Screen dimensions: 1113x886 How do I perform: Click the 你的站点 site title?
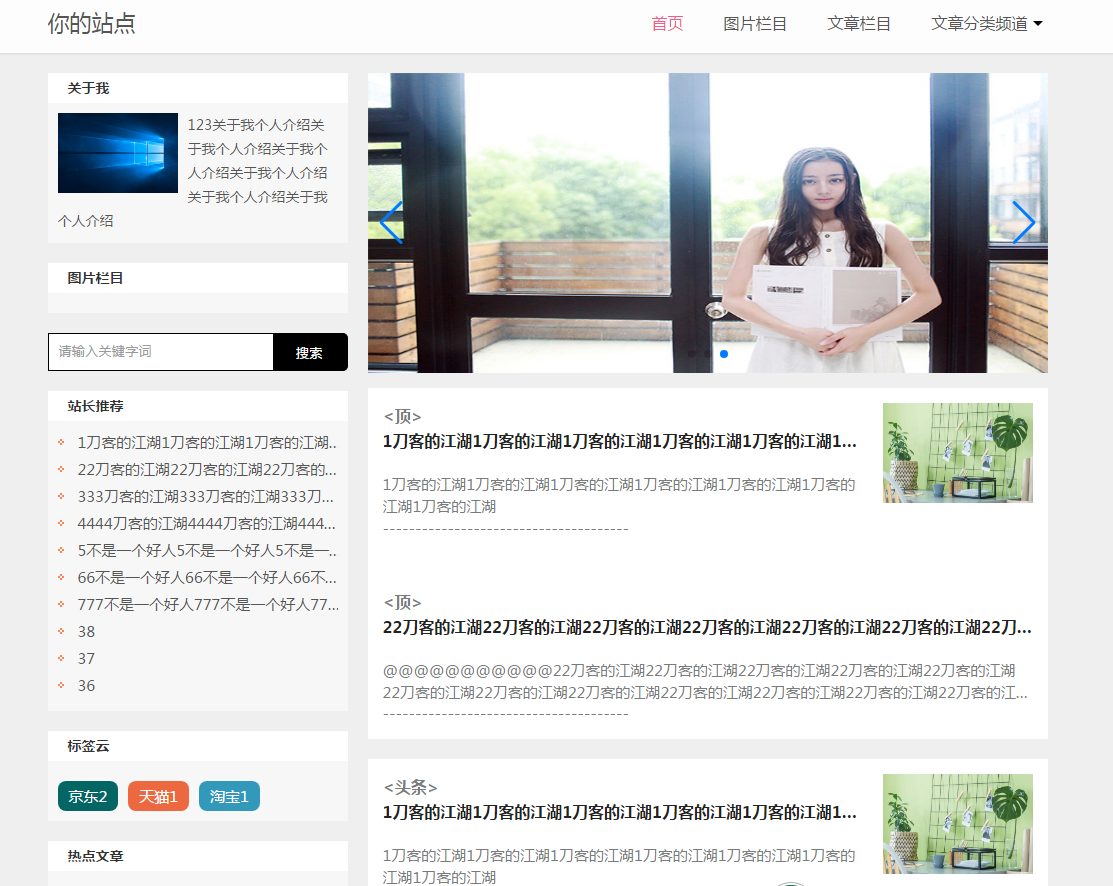point(92,23)
